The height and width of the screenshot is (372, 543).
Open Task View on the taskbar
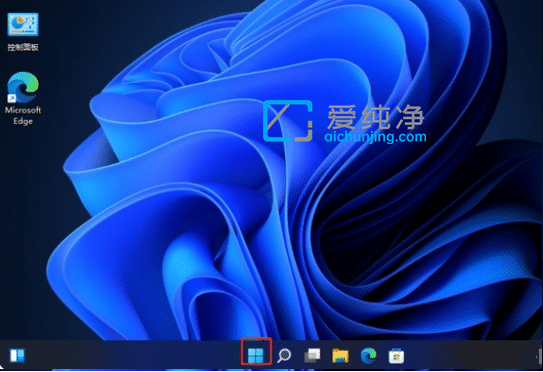click(x=312, y=355)
